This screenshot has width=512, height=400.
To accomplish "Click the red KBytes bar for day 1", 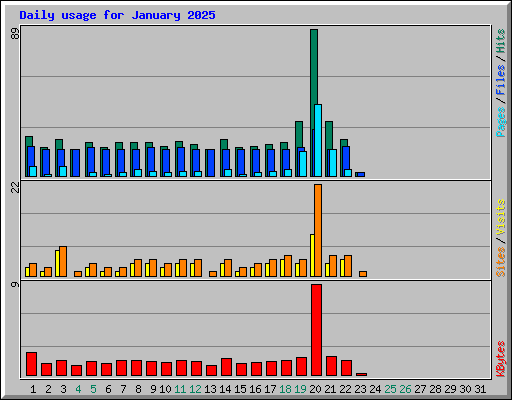I will (31, 364).
